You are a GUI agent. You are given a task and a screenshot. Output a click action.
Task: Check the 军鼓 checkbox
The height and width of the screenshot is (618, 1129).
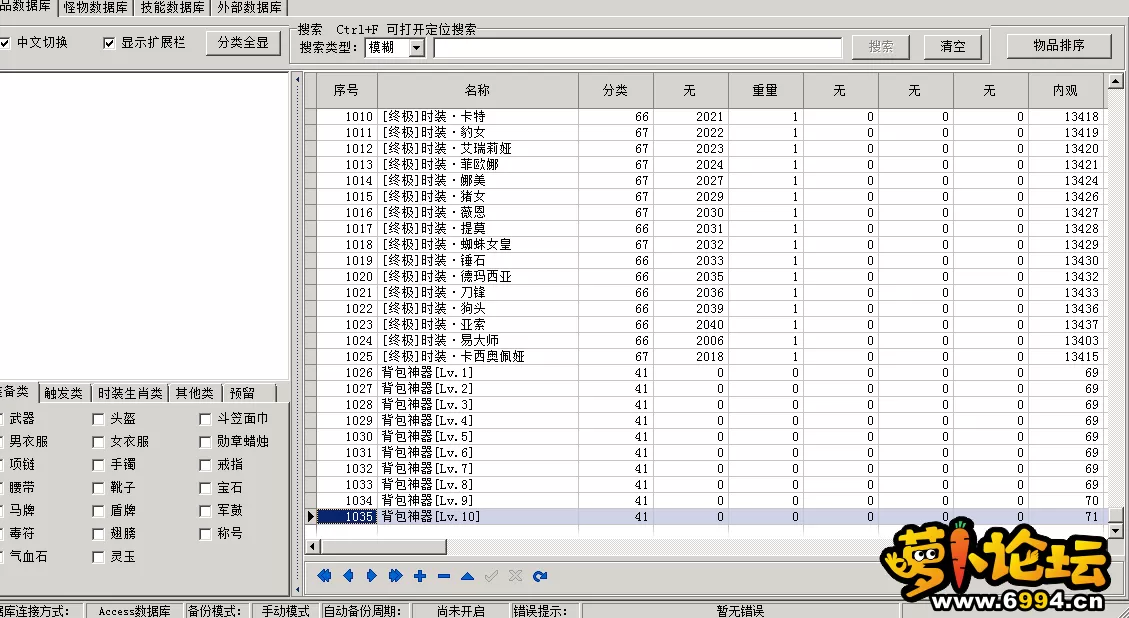pyautogui.click(x=205, y=511)
